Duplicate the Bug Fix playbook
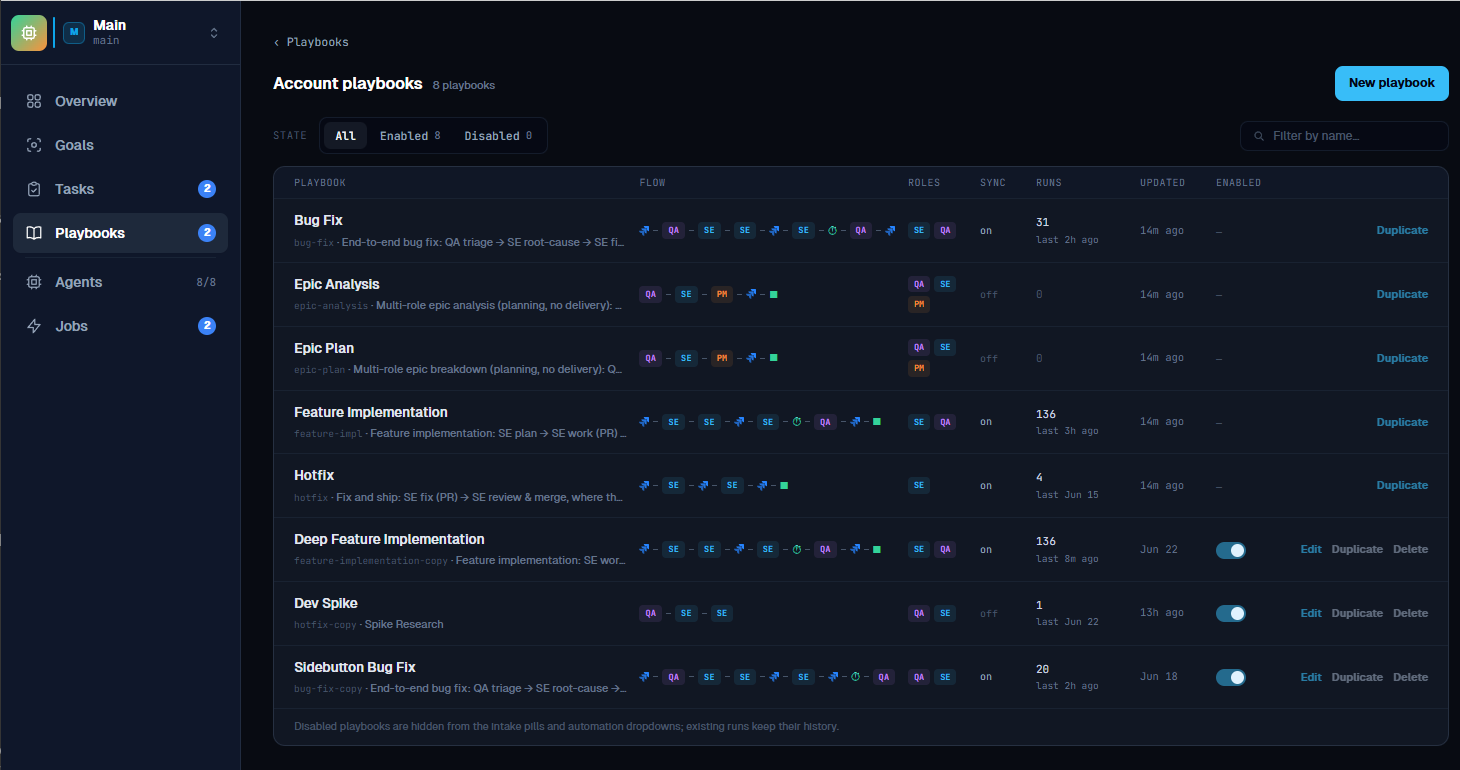This screenshot has width=1460, height=770. (1402, 230)
